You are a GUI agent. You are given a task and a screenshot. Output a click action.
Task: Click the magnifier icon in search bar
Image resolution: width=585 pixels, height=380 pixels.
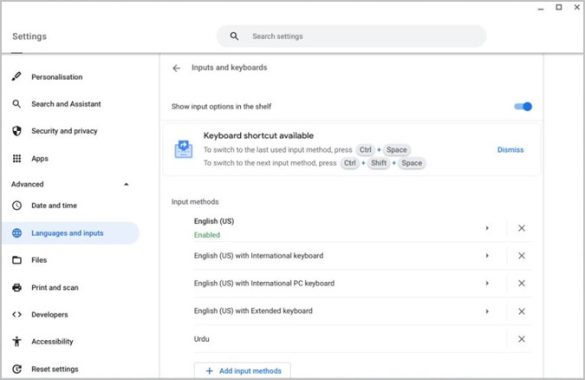pos(234,36)
